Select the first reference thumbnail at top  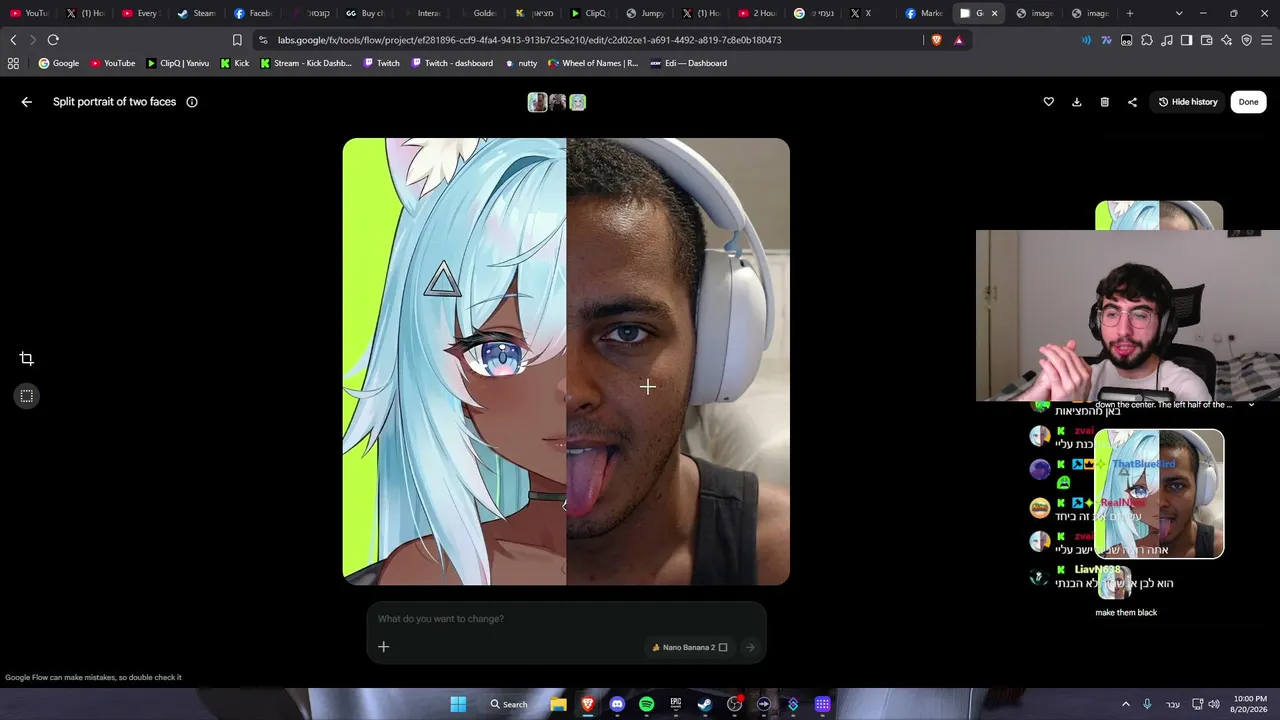537,102
